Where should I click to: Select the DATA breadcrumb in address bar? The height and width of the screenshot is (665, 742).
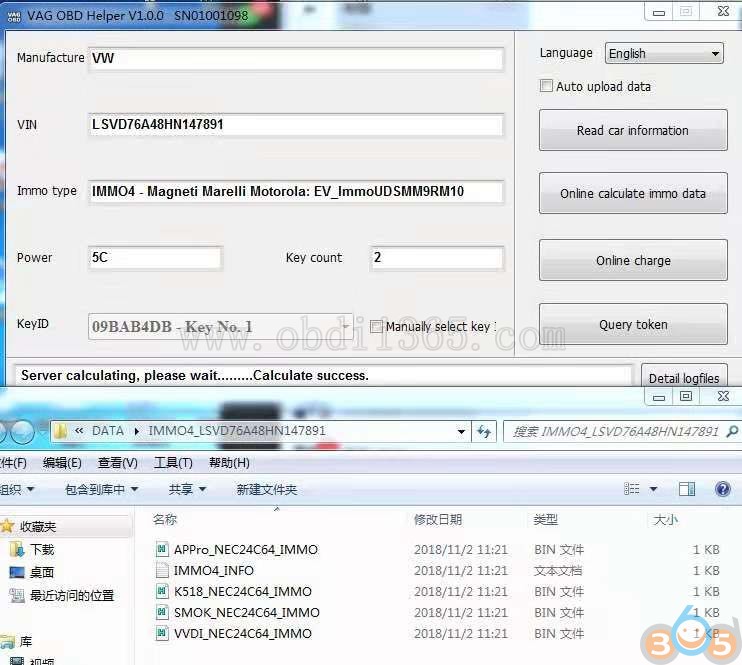(108, 431)
